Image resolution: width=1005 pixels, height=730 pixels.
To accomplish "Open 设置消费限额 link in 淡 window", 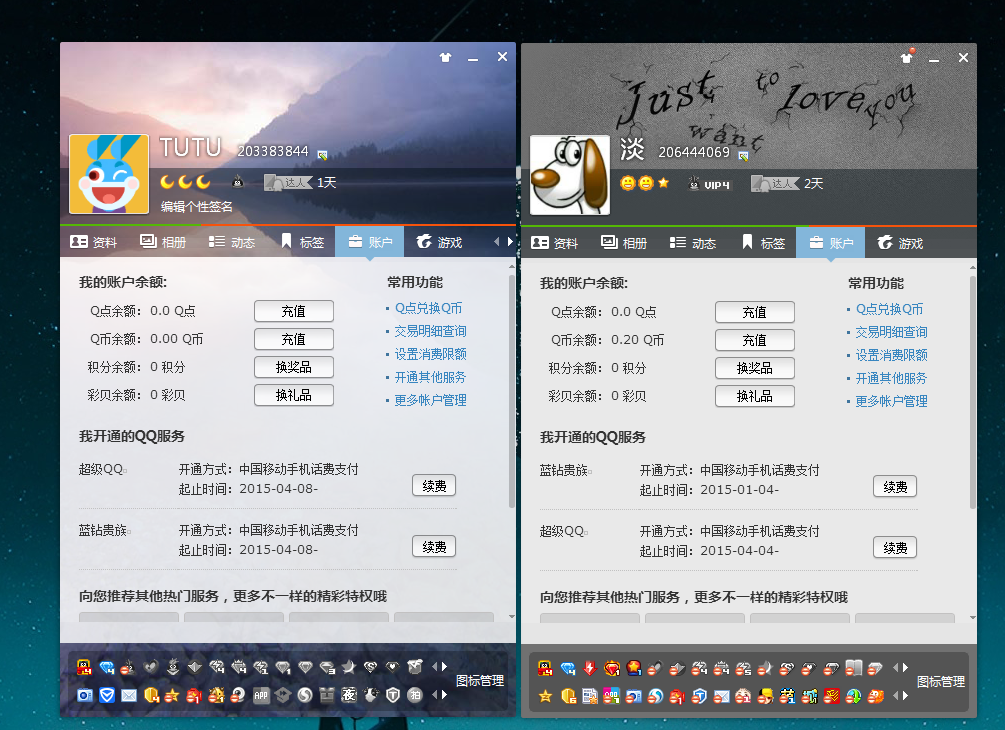I will (x=891, y=355).
